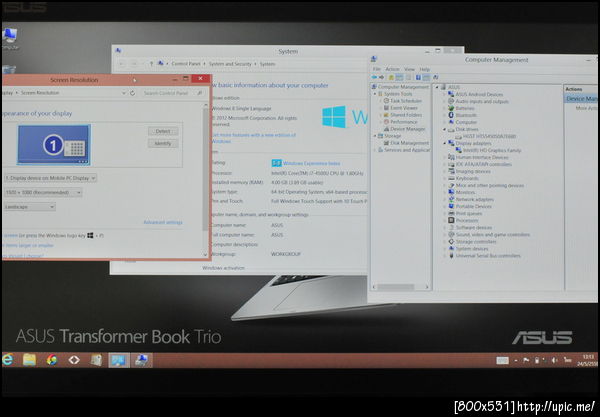Open the Screen Resolution address bar dropdown arrow
This screenshot has height=417, width=600.
(x=124, y=93)
